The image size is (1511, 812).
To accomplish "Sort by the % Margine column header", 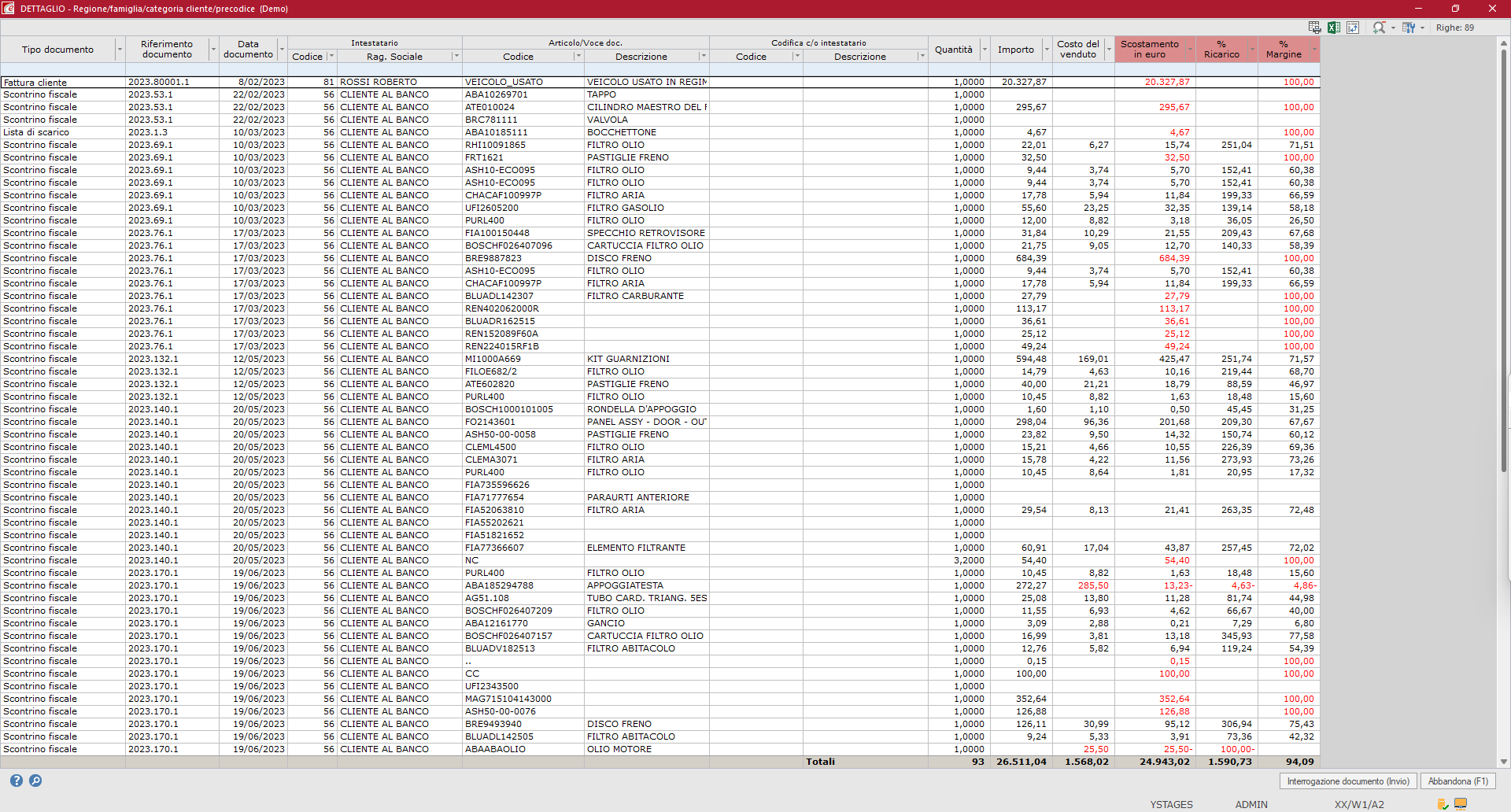I will (1283, 50).
